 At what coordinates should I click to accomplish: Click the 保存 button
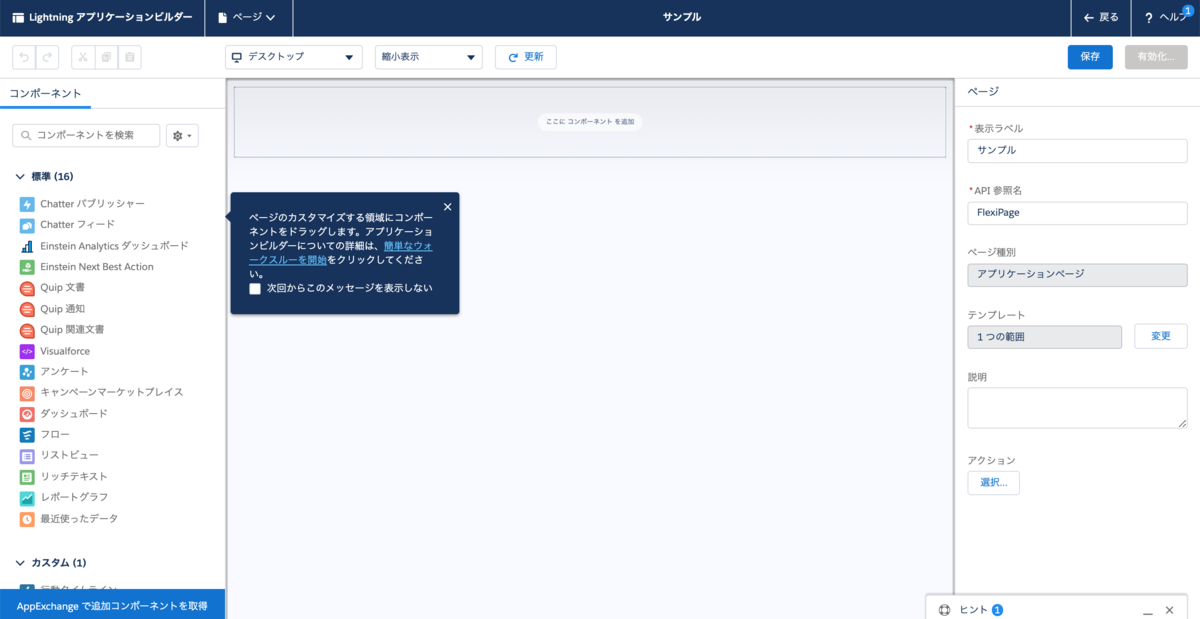pyautogui.click(x=1089, y=57)
